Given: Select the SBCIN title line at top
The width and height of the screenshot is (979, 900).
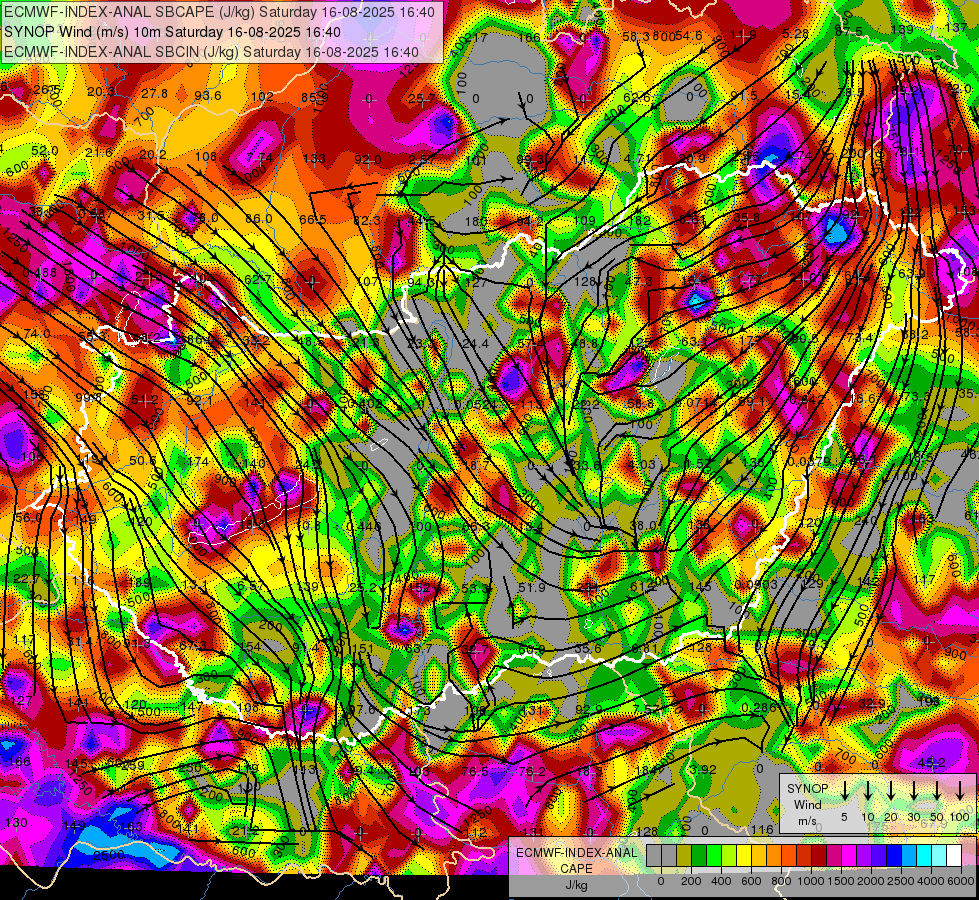Looking at the screenshot, I should (211, 52).
